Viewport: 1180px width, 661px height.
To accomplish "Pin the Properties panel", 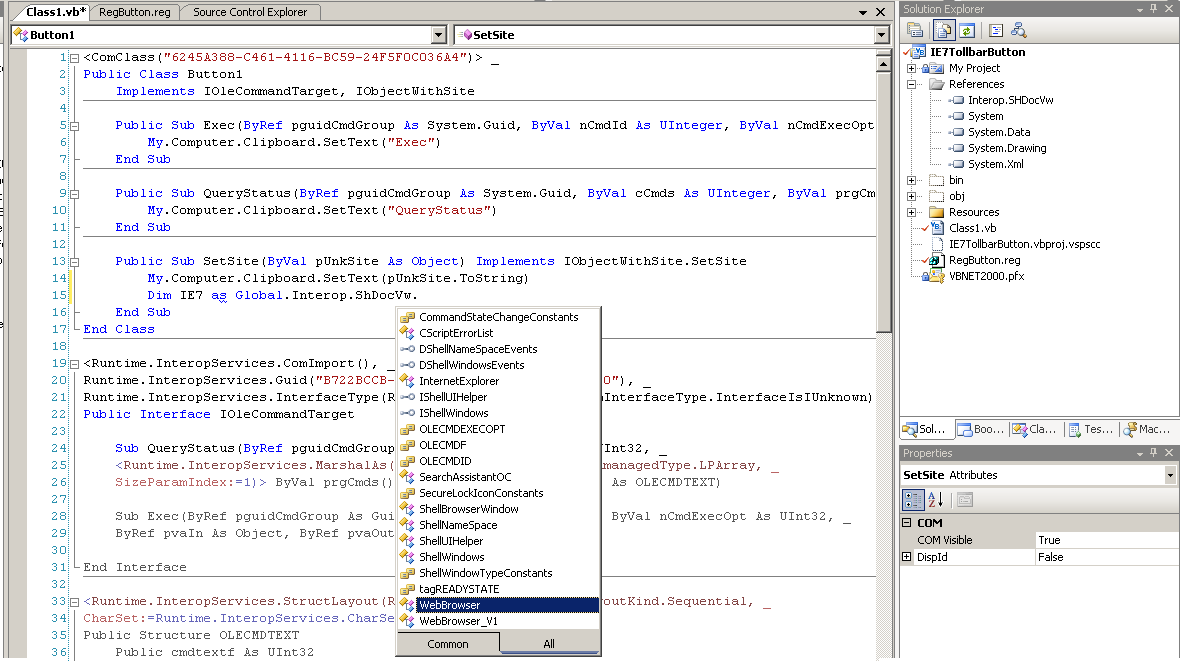I will pos(1154,452).
